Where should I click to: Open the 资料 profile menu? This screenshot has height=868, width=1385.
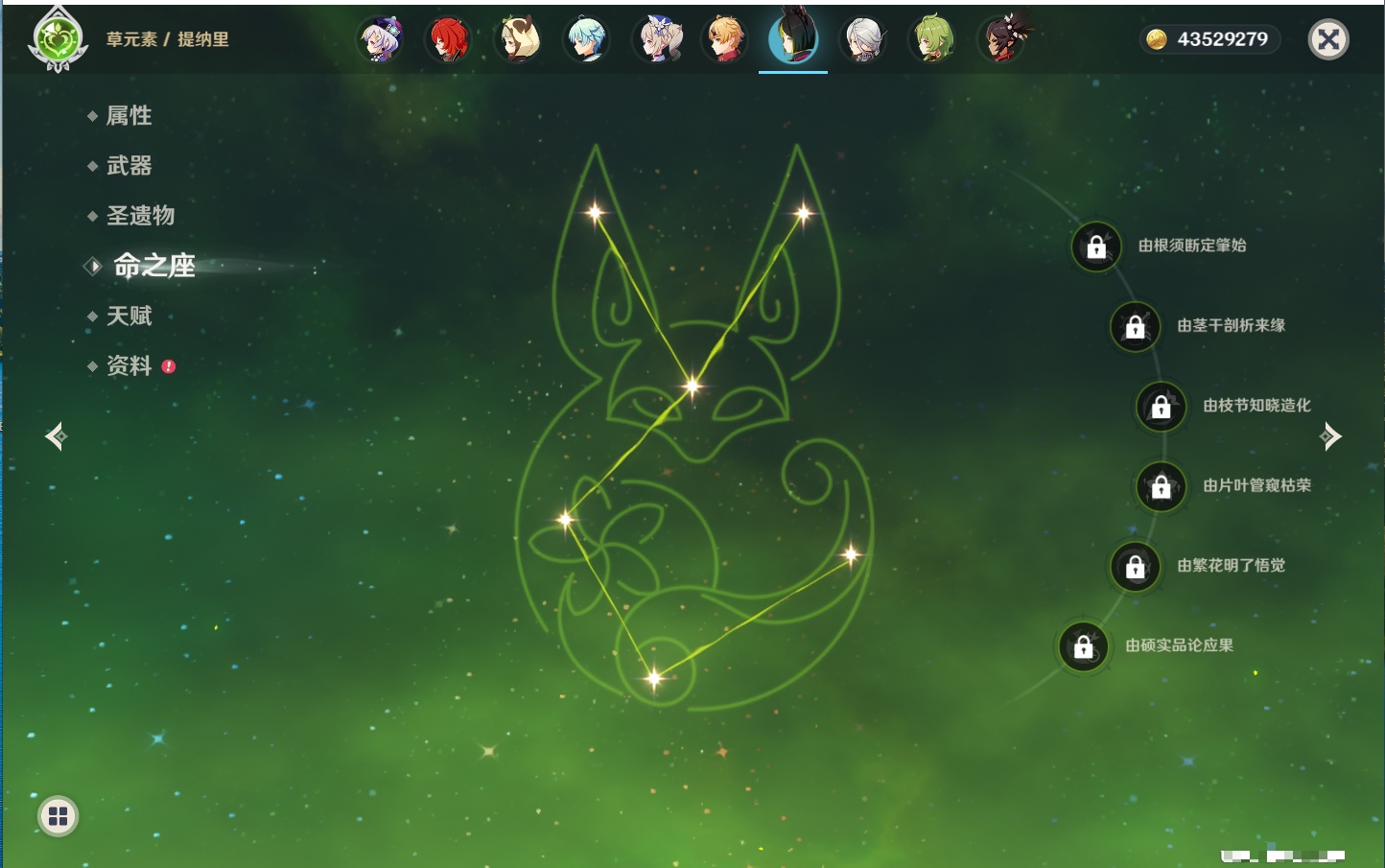(129, 365)
